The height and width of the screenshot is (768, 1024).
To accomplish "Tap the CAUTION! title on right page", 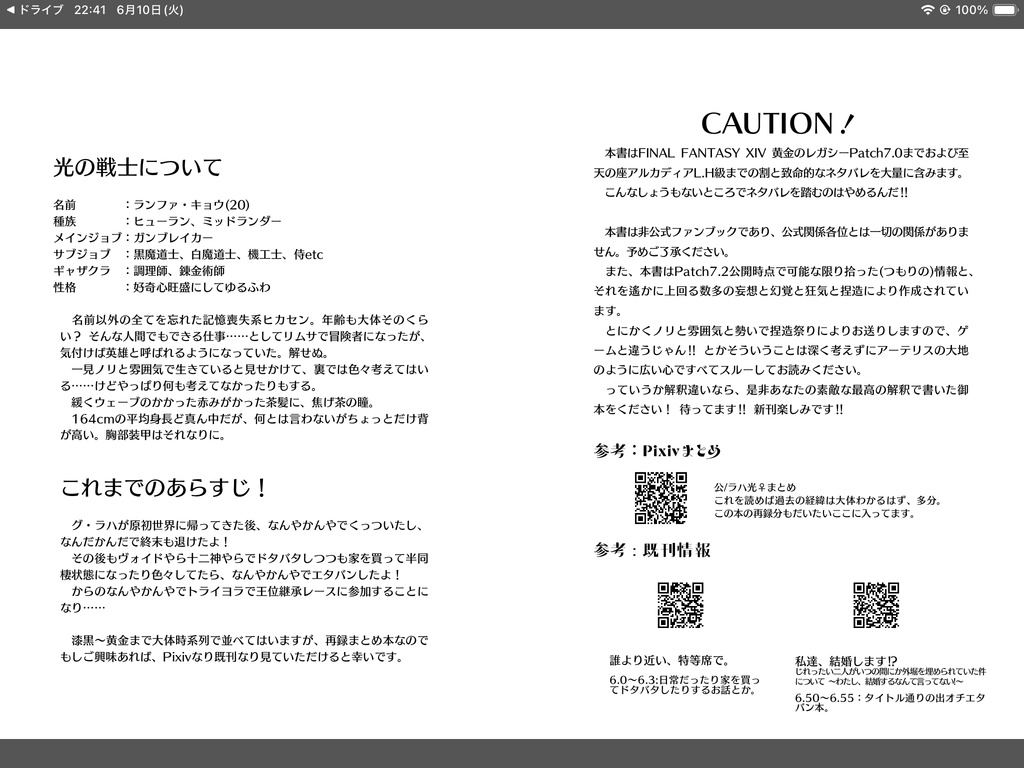I will click(777, 122).
